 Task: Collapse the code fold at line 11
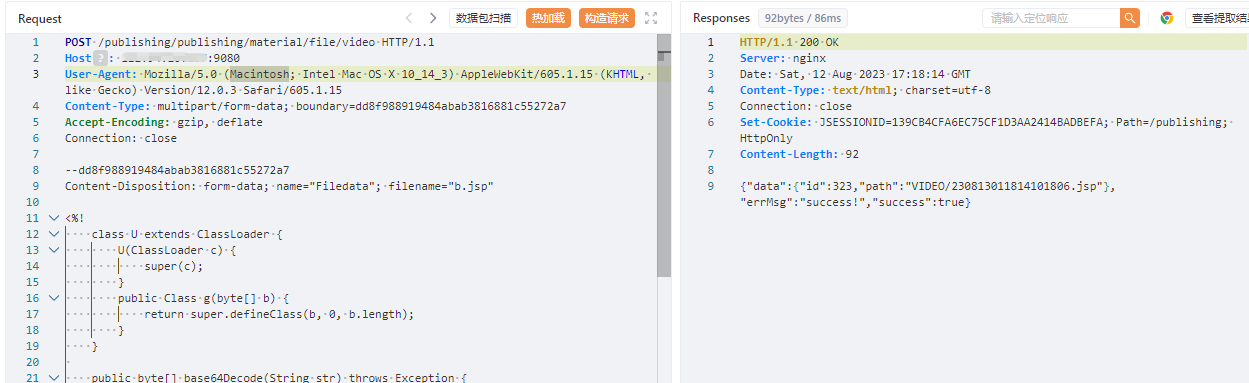pos(53,218)
